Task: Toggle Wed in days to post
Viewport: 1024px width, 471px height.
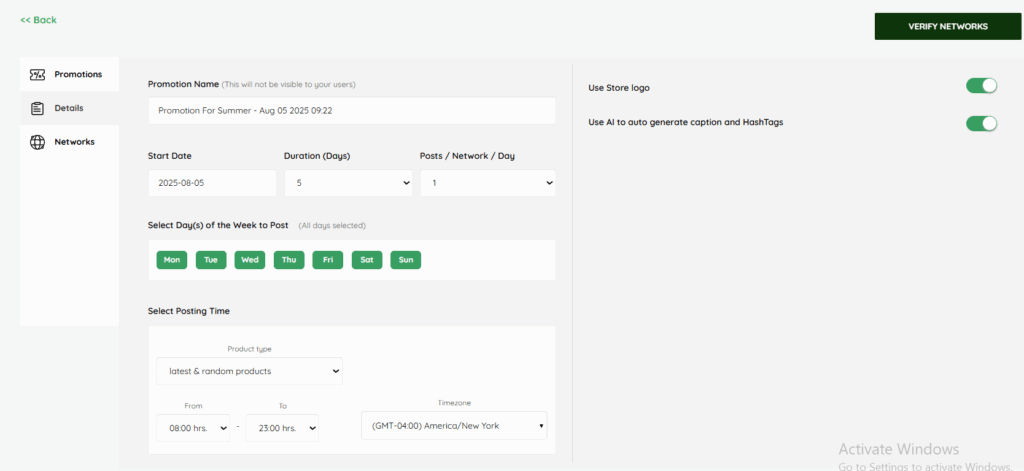Action: [x=250, y=260]
